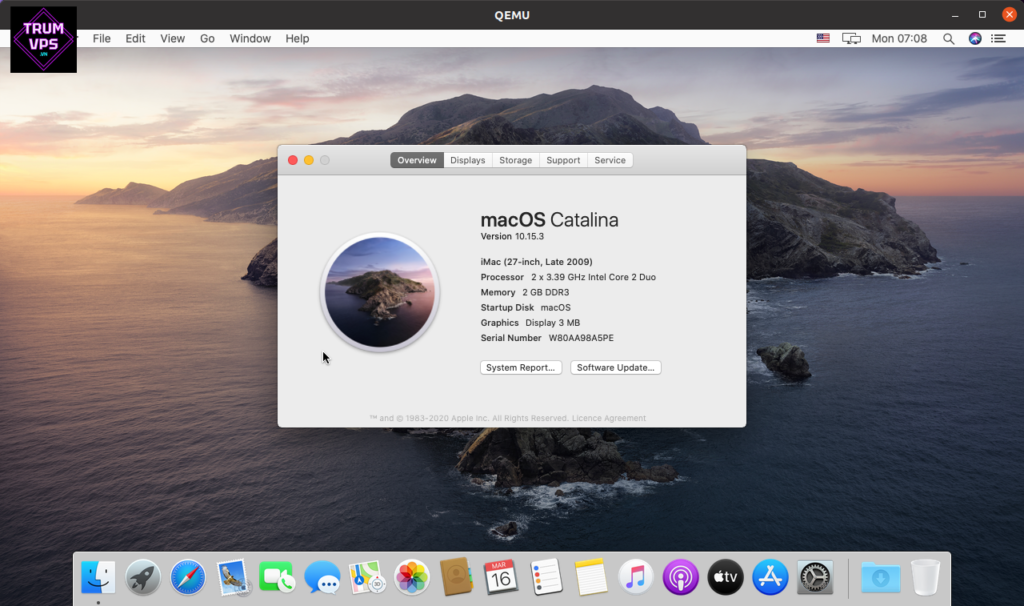Click the System Report... button
Screen dimensions: 1024x606
pos(520,367)
